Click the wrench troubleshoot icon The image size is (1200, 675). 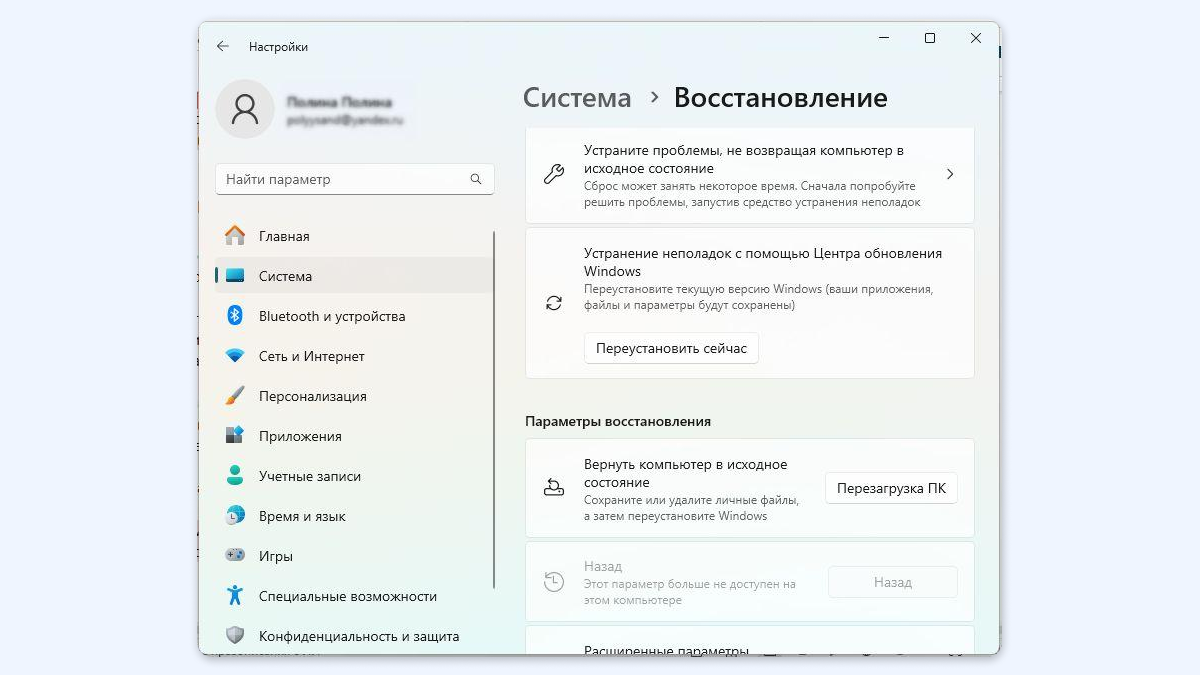click(x=554, y=175)
